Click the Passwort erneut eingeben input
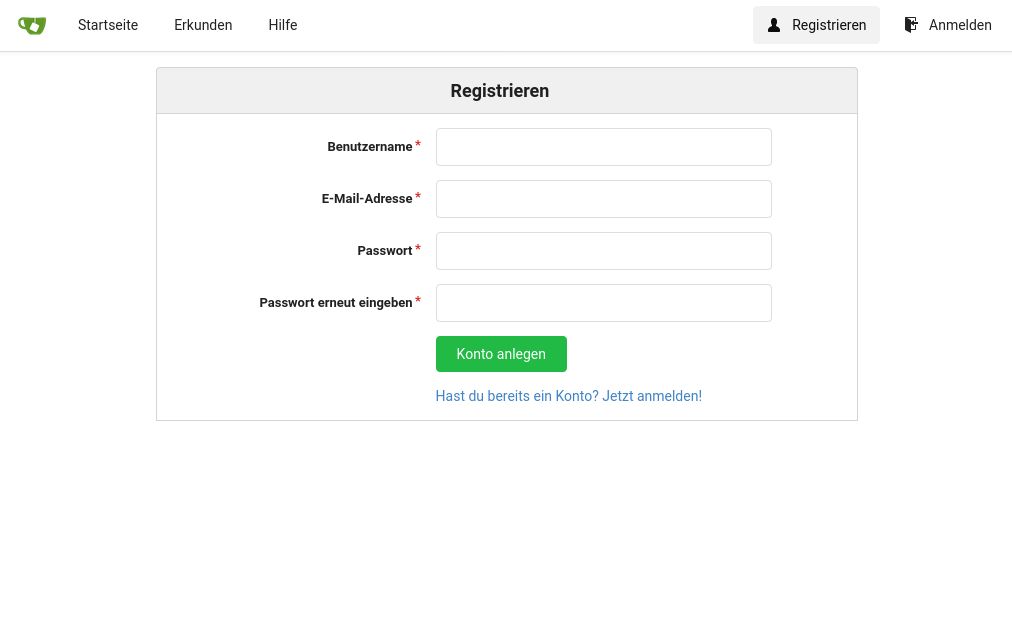The height and width of the screenshot is (617, 1012). click(x=603, y=303)
